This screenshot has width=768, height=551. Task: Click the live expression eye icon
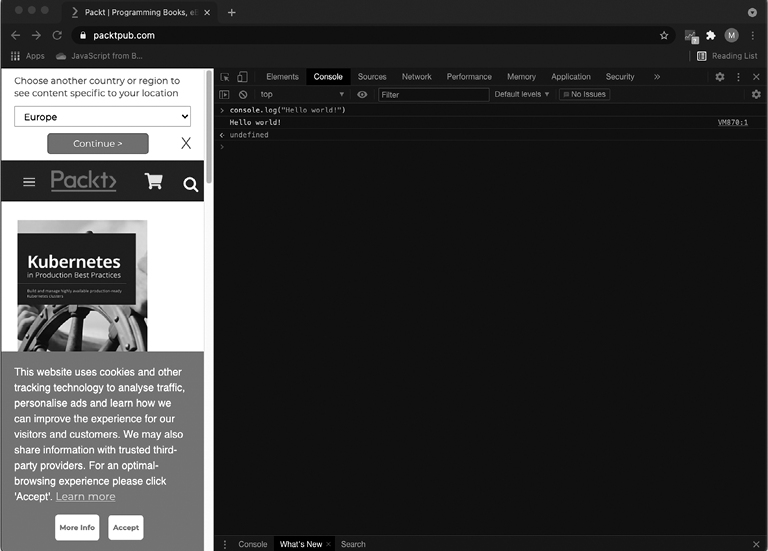point(362,94)
